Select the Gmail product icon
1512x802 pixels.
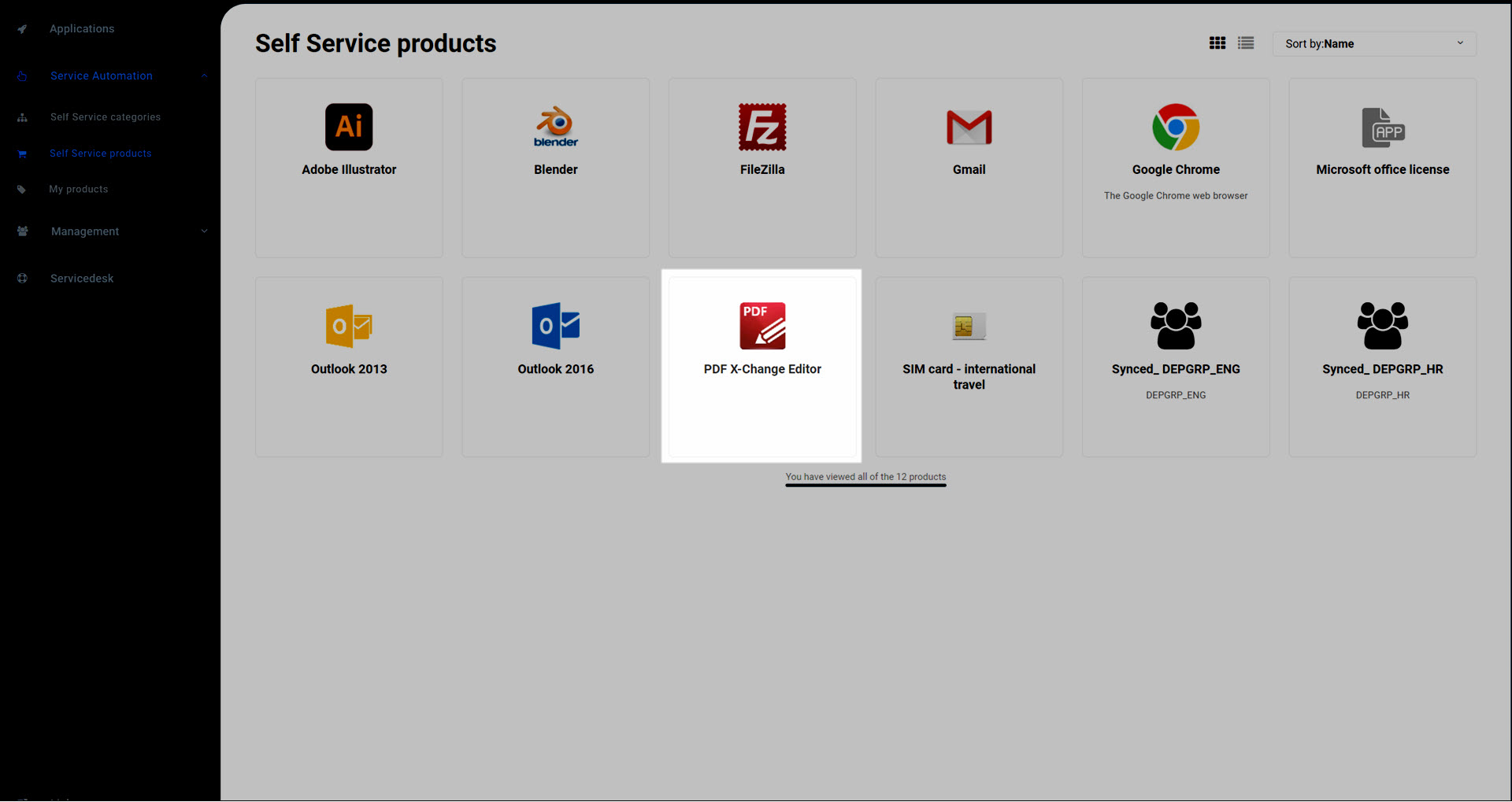point(969,128)
